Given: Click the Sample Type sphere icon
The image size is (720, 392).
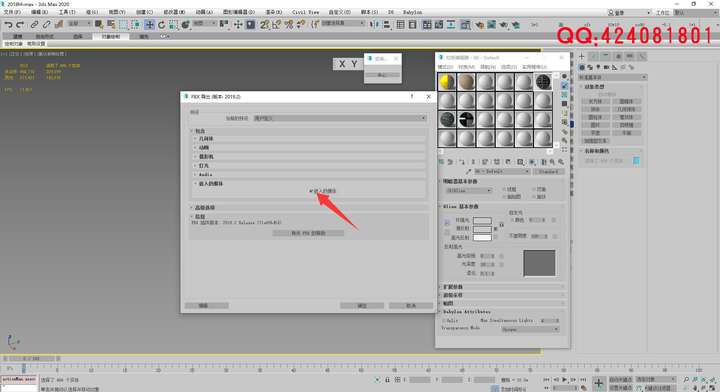Looking at the screenshot, I should 564,77.
